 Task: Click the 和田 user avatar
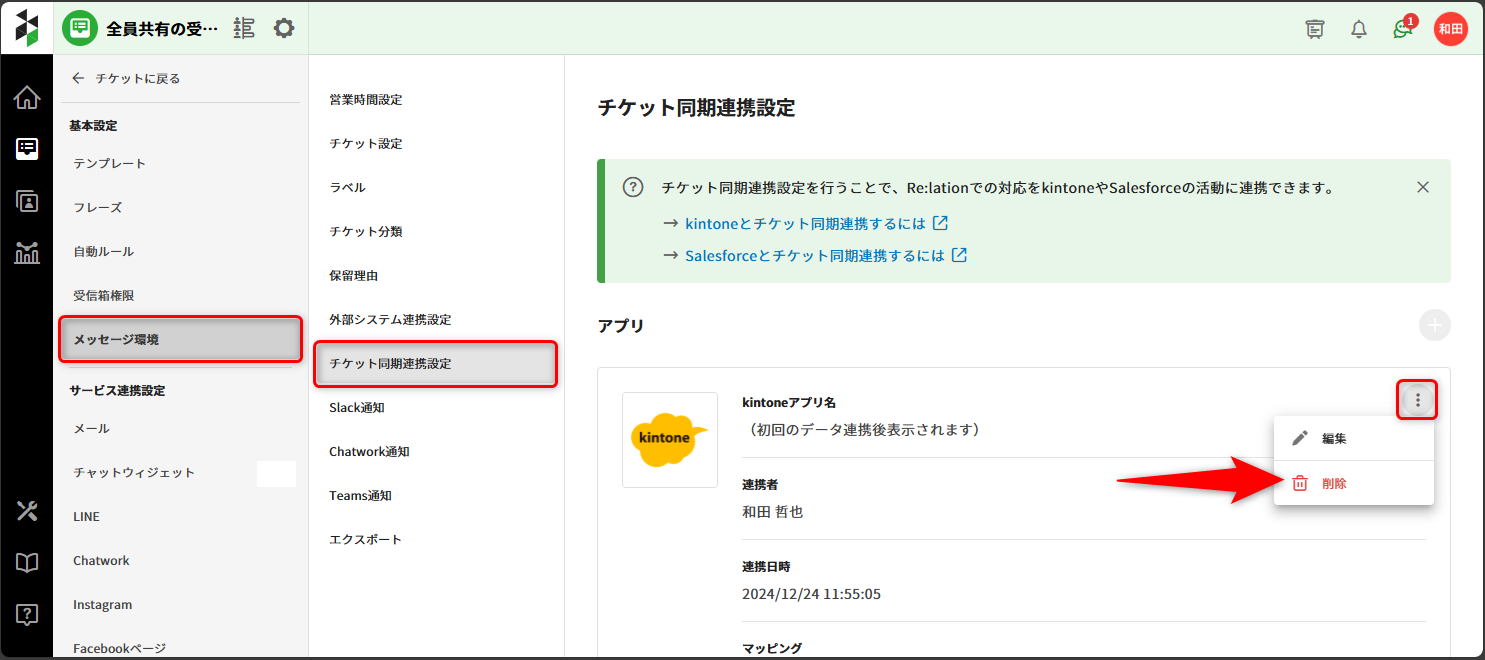(x=1450, y=29)
